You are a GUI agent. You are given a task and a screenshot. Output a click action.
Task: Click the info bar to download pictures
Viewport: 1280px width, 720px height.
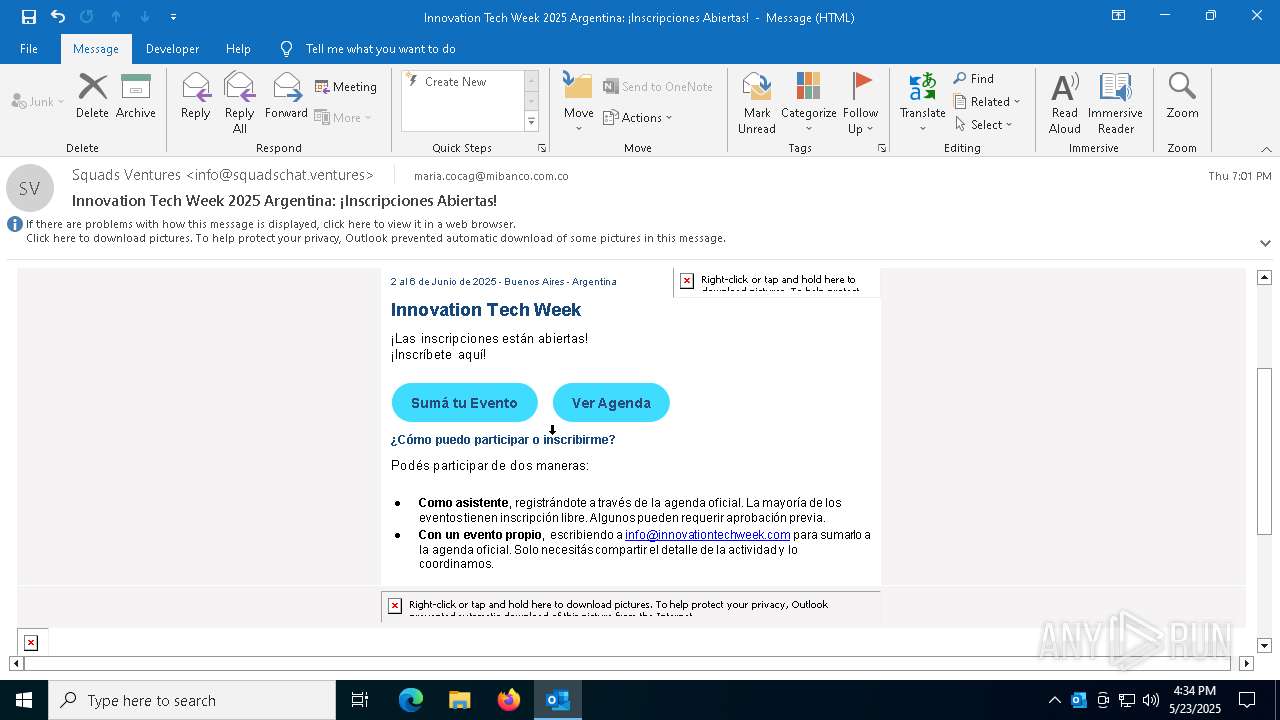(x=375, y=238)
